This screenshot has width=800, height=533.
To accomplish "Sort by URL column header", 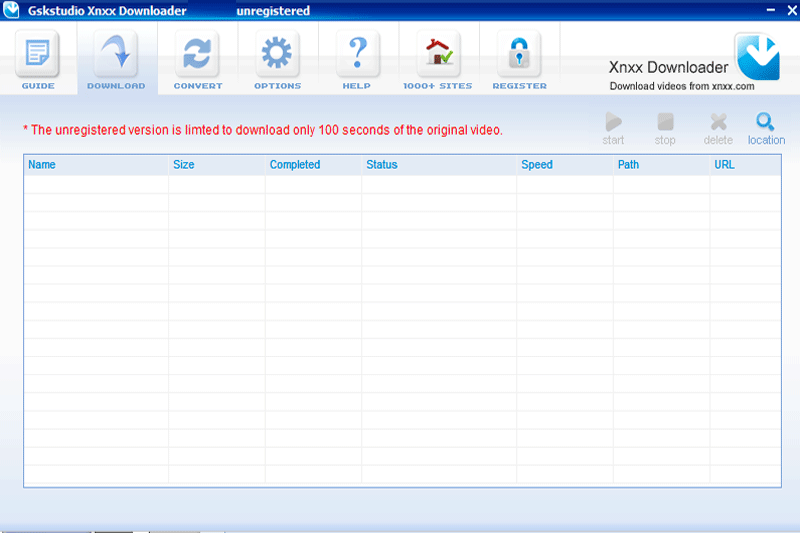I will [x=745, y=165].
